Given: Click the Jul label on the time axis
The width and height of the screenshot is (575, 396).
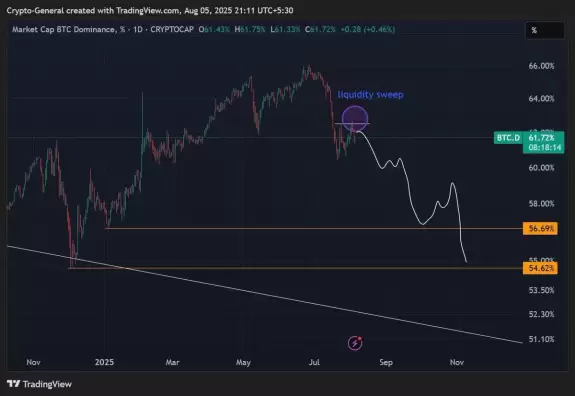Looking at the screenshot, I should click(x=314, y=362).
